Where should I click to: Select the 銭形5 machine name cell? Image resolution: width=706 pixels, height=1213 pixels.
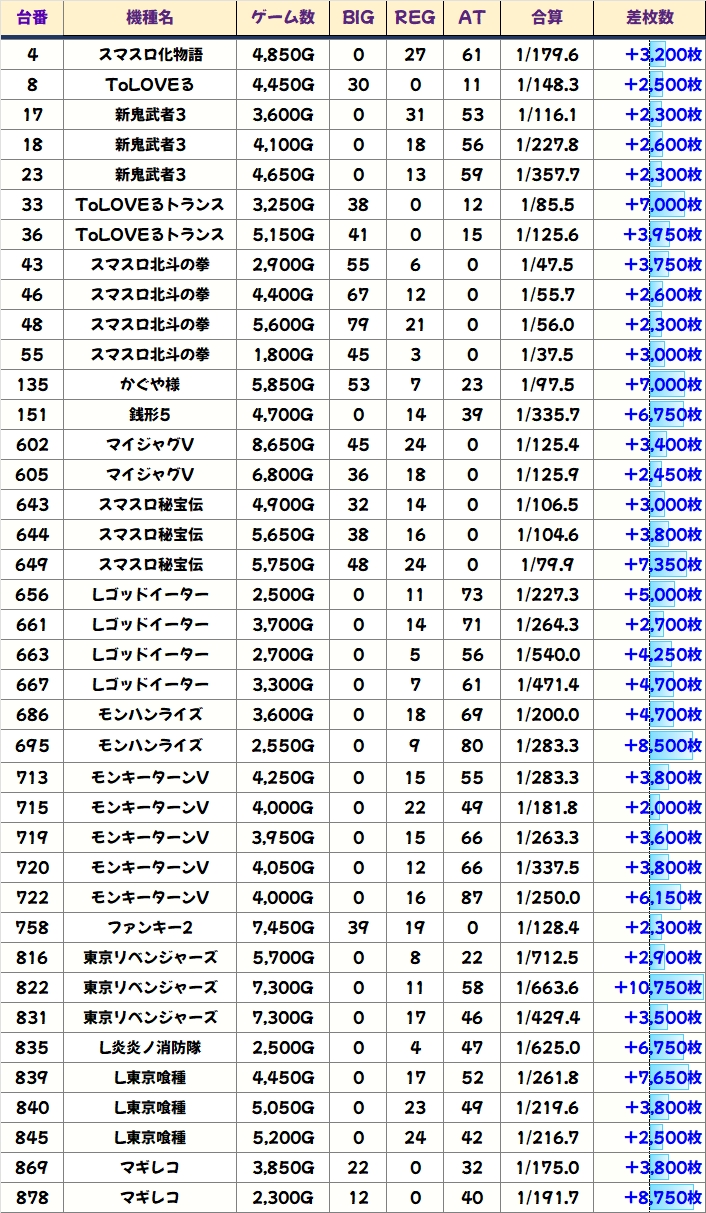pos(150,415)
